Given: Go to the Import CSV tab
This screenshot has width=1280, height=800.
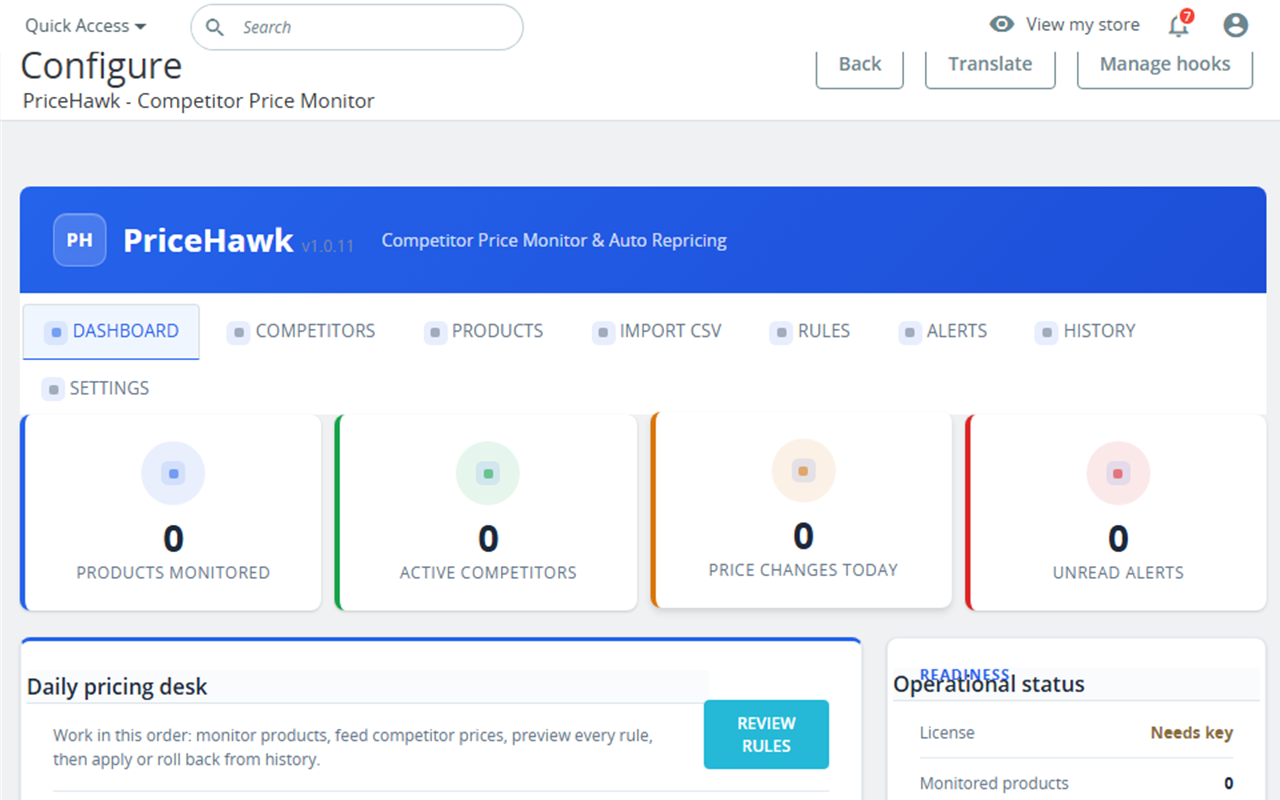Looking at the screenshot, I should [657, 332].
